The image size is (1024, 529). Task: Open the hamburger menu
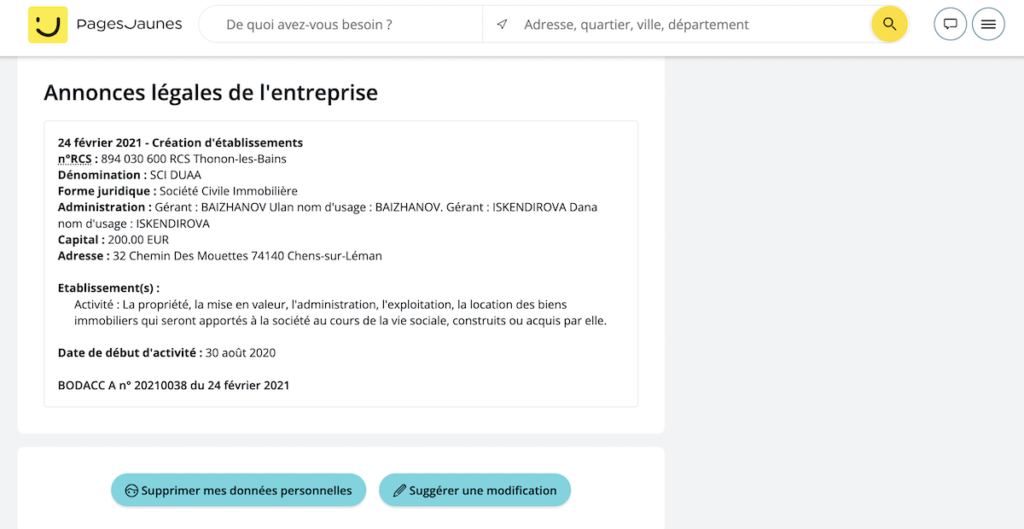coord(988,24)
